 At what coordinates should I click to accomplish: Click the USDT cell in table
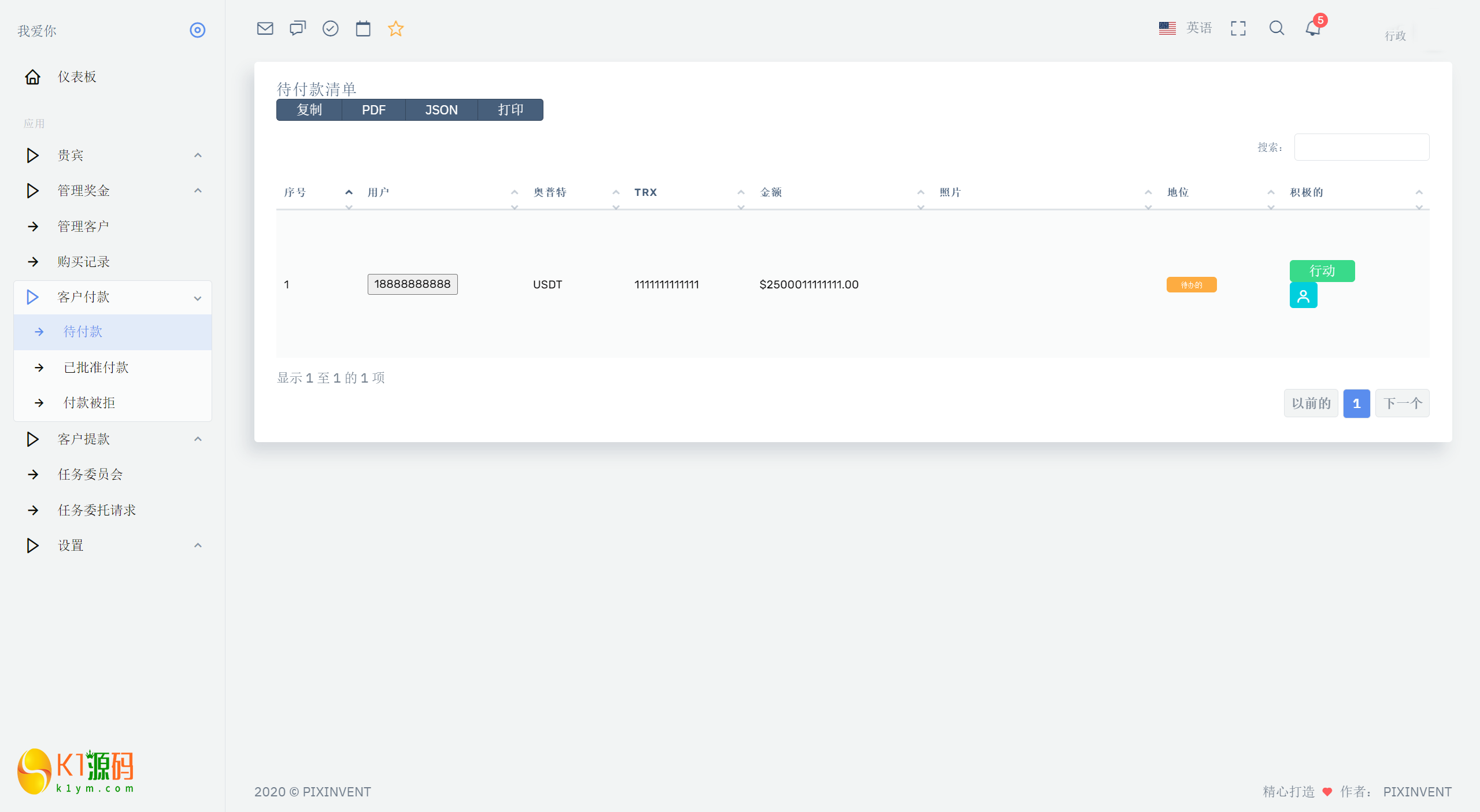(x=547, y=284)
